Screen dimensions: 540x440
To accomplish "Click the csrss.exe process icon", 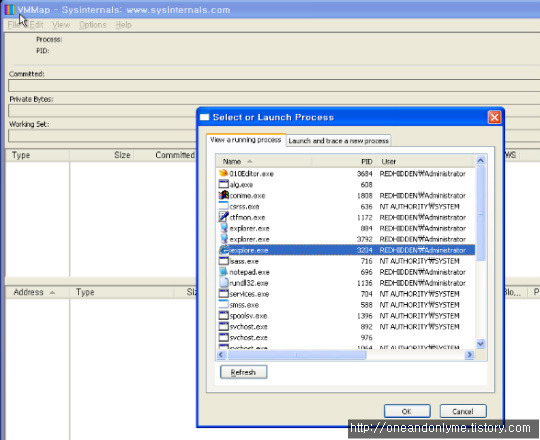I will [224, 206].
